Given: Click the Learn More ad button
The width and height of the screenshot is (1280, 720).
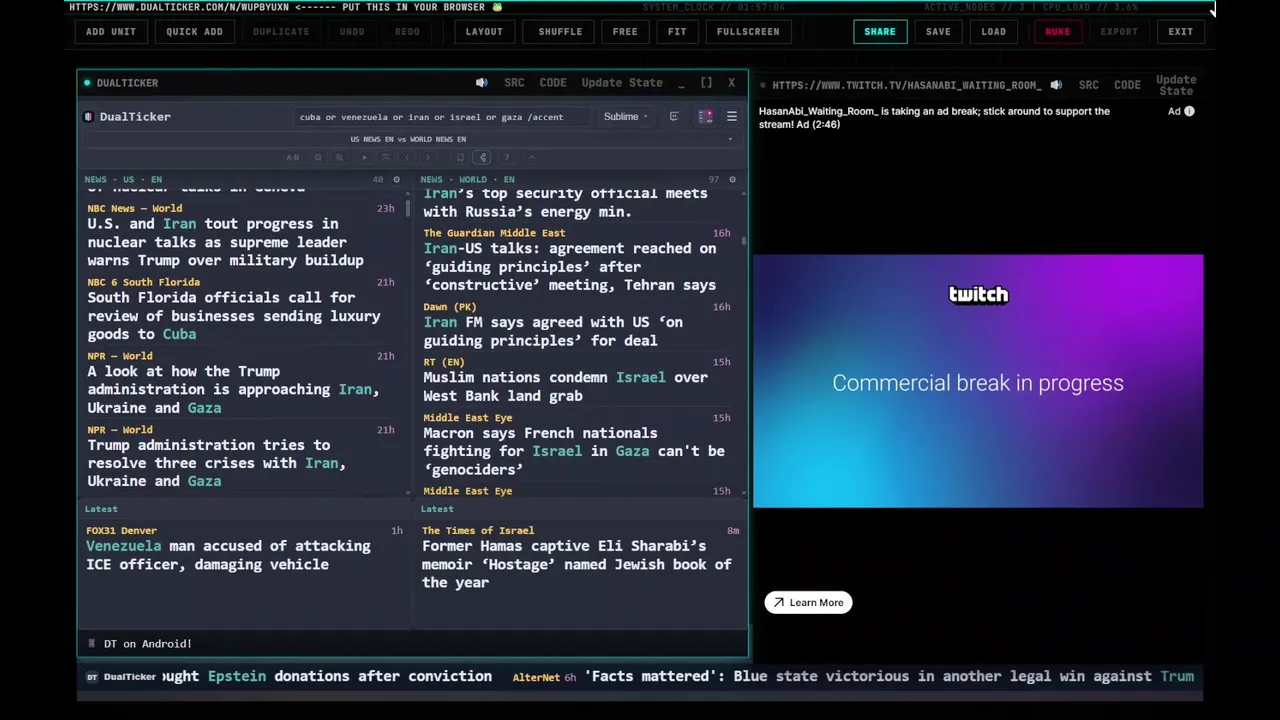Looking at the screenshot, I should tap(809, 603).
